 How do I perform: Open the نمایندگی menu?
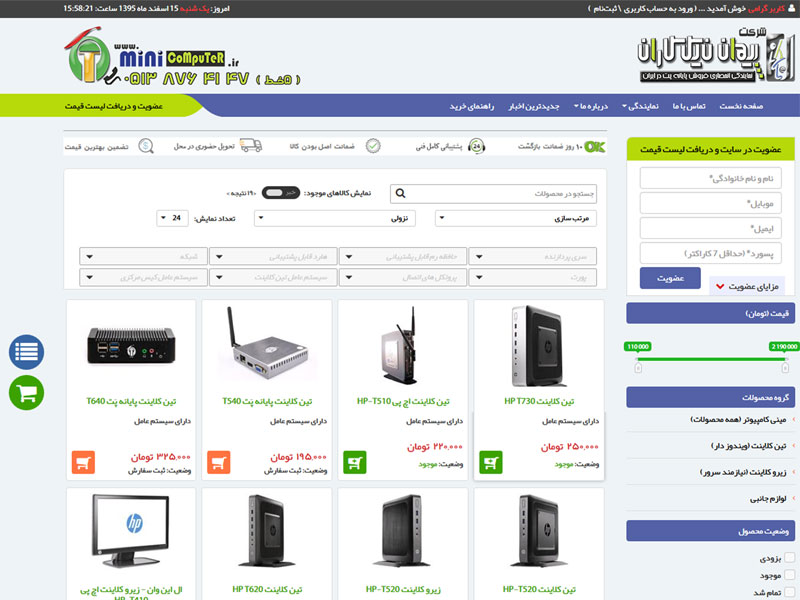point(640,106)
